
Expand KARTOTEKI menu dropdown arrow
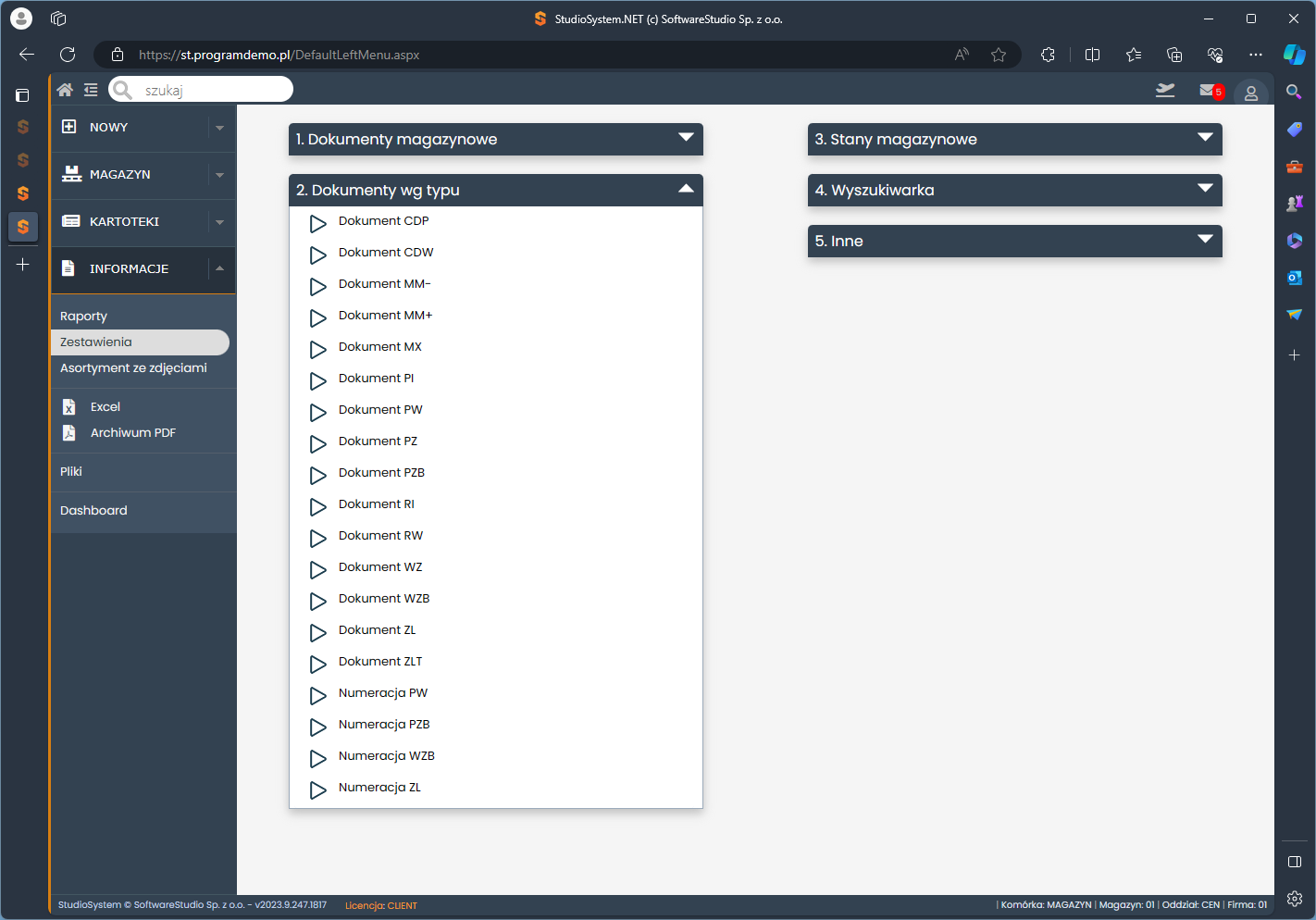(219, 222)
